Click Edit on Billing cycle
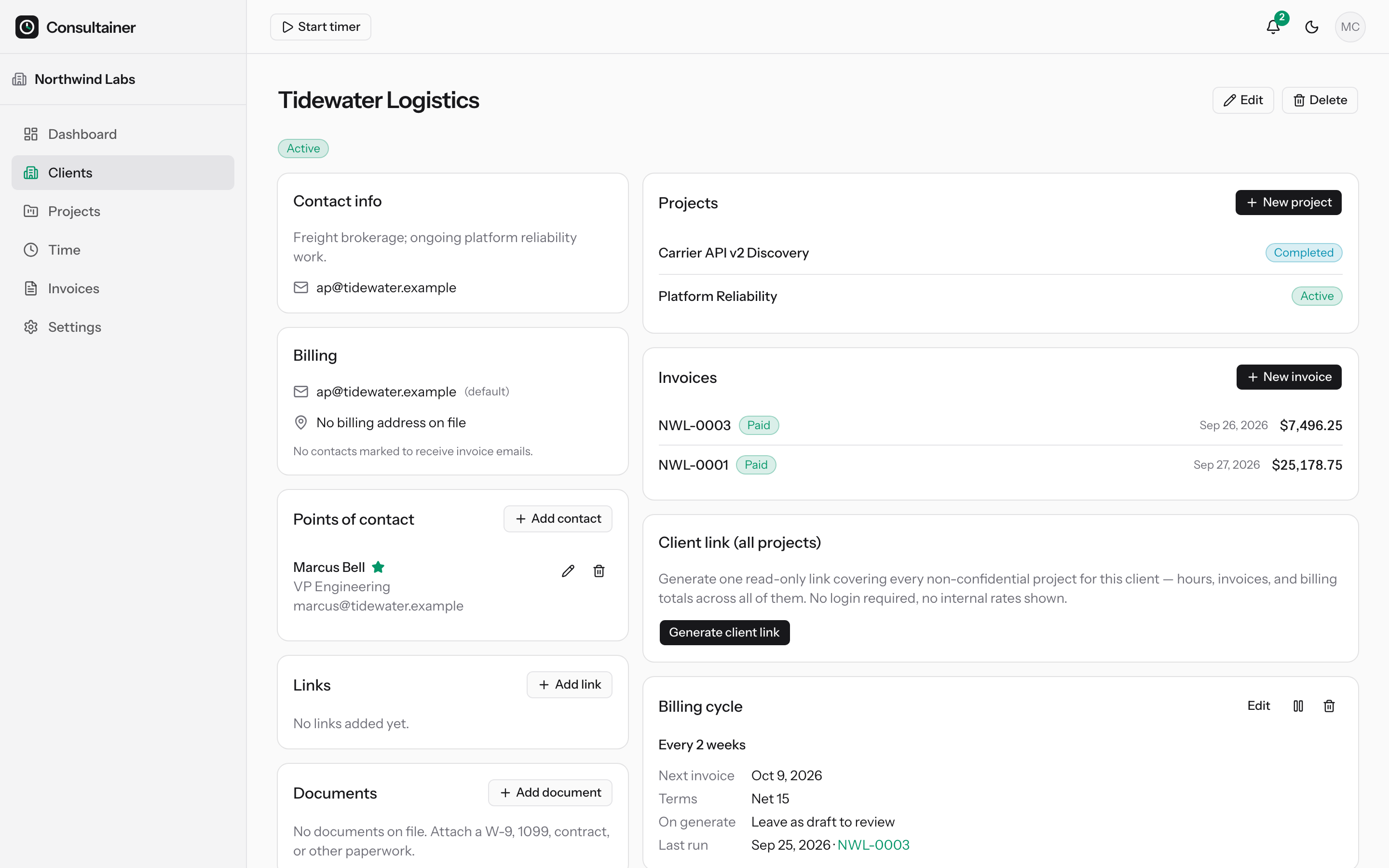 point(1258,706)
